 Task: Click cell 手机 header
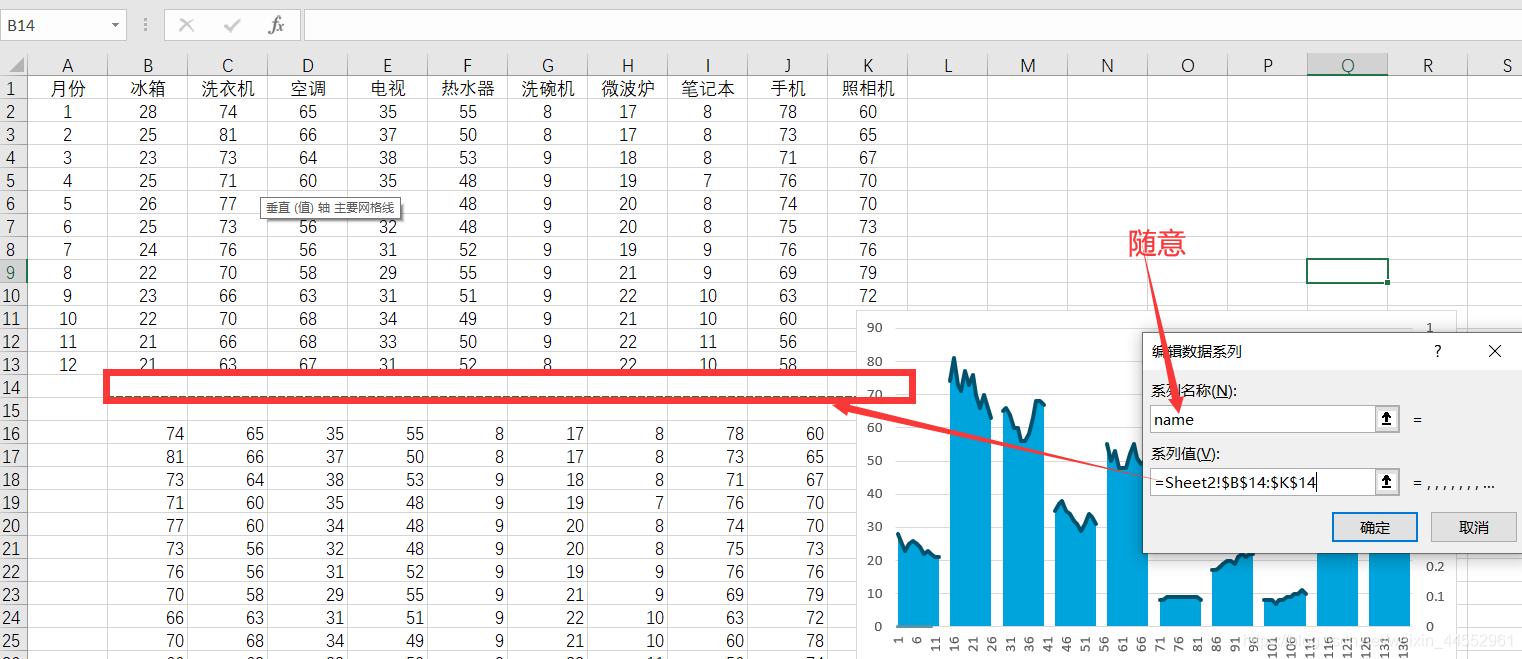tap(788, 88)
